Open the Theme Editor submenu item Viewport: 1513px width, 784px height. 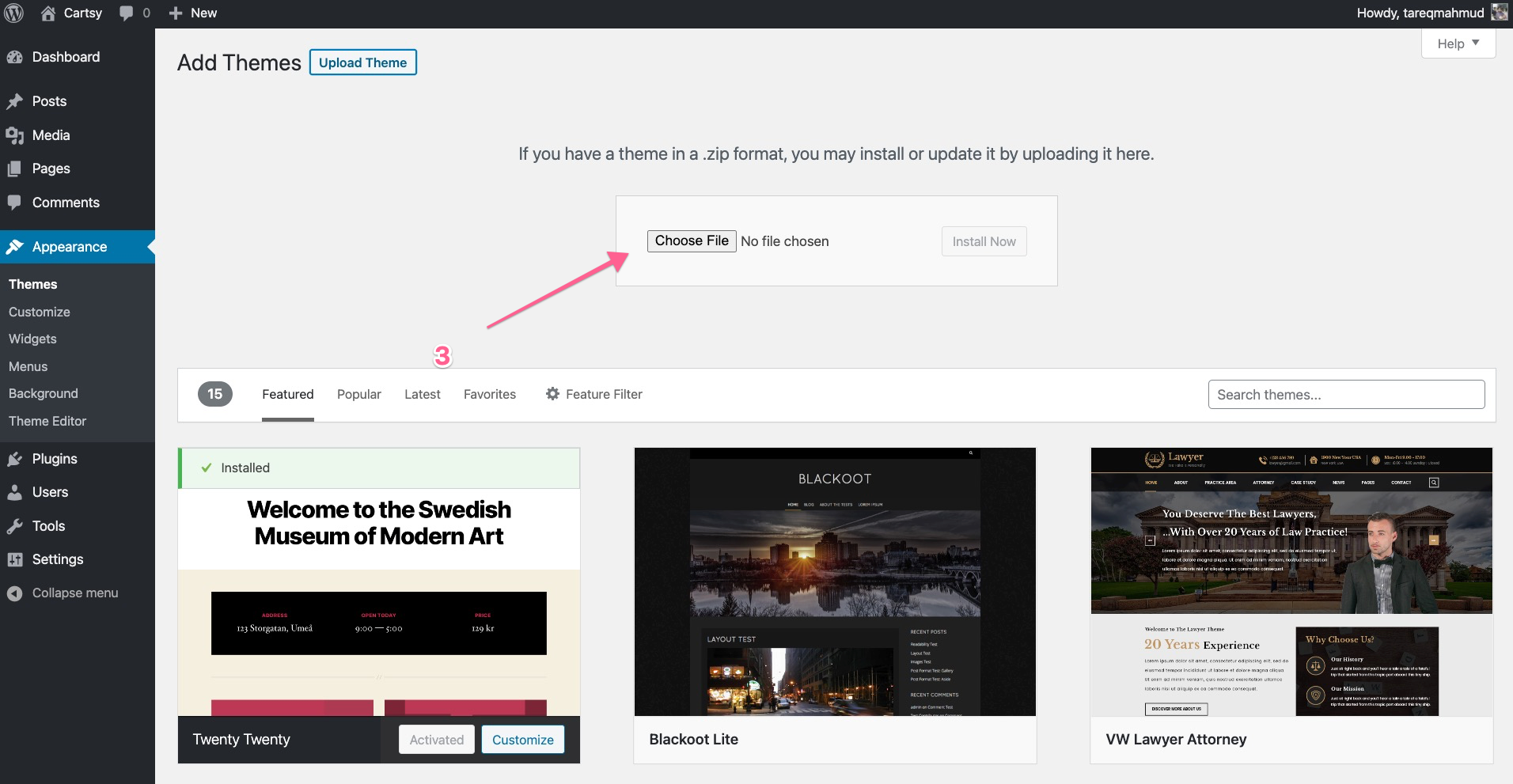47,421
